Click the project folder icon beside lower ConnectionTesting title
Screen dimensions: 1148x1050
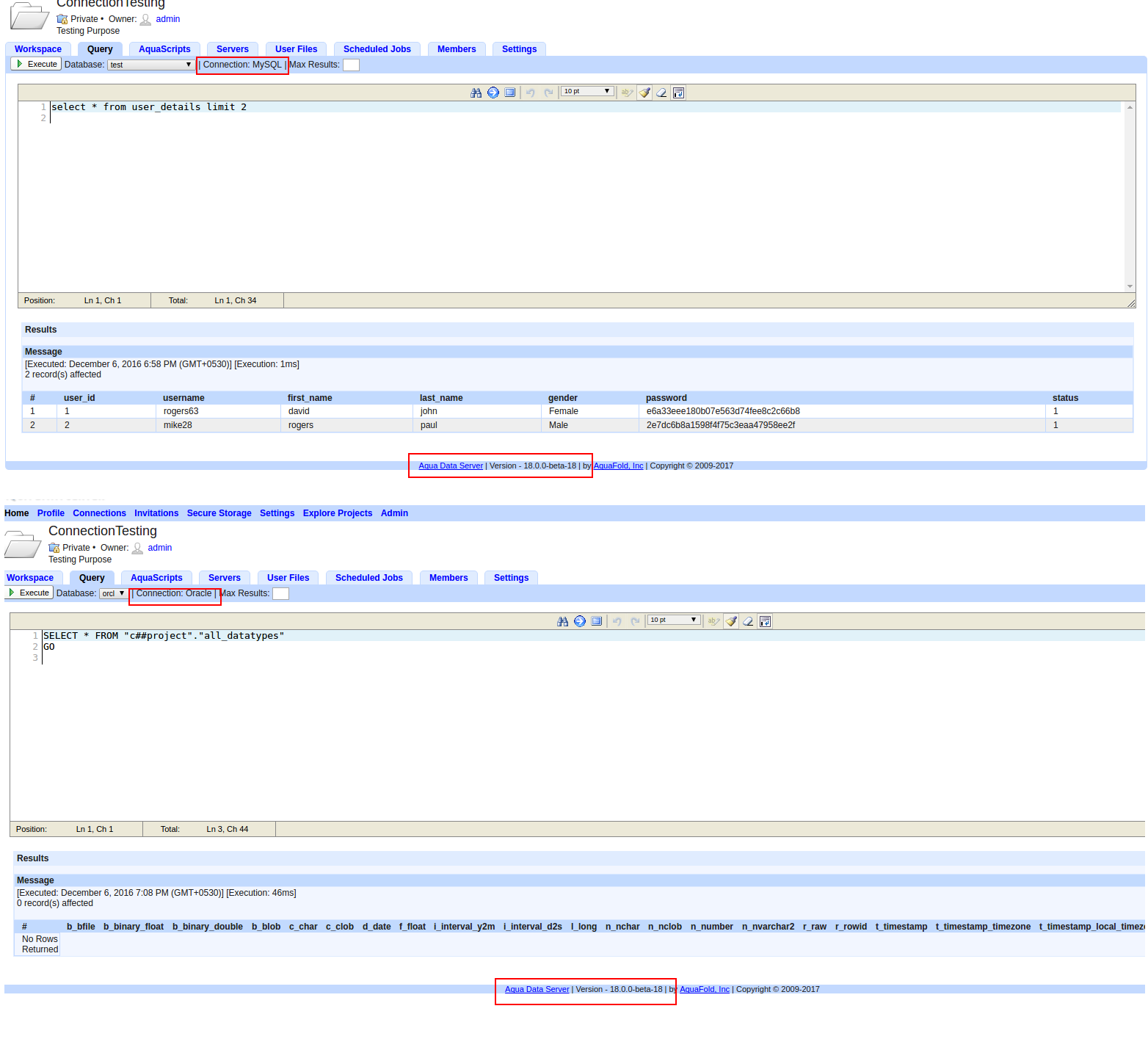pos(22,545)
